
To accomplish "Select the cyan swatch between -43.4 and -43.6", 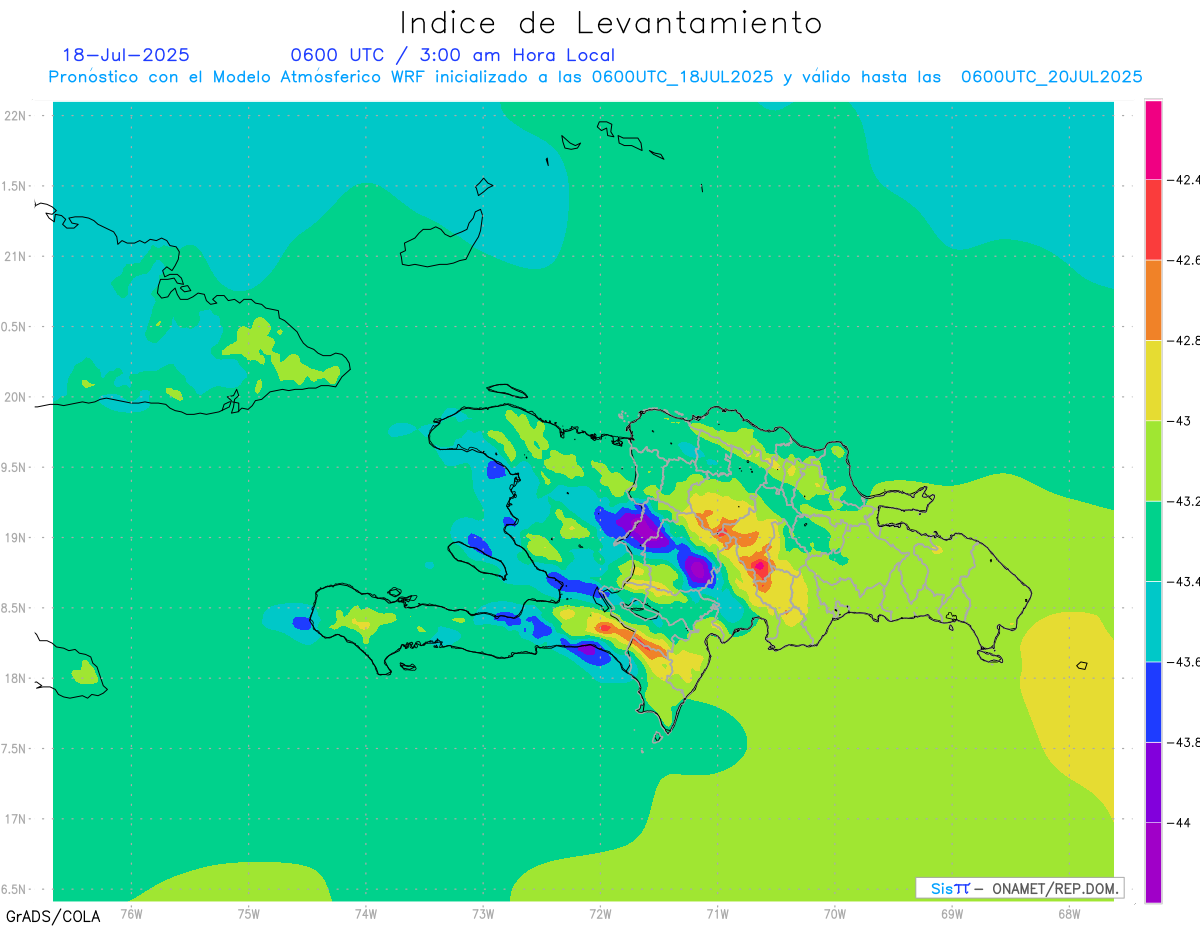I will (1153, 622).
